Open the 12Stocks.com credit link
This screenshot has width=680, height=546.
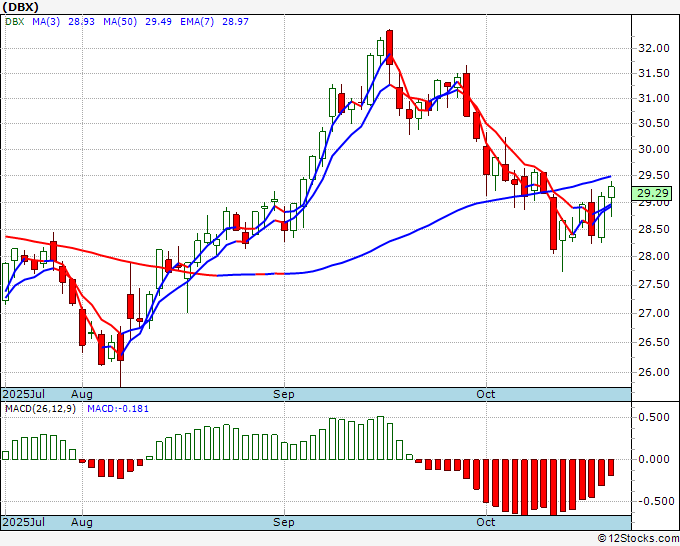[x=638, y=539]
